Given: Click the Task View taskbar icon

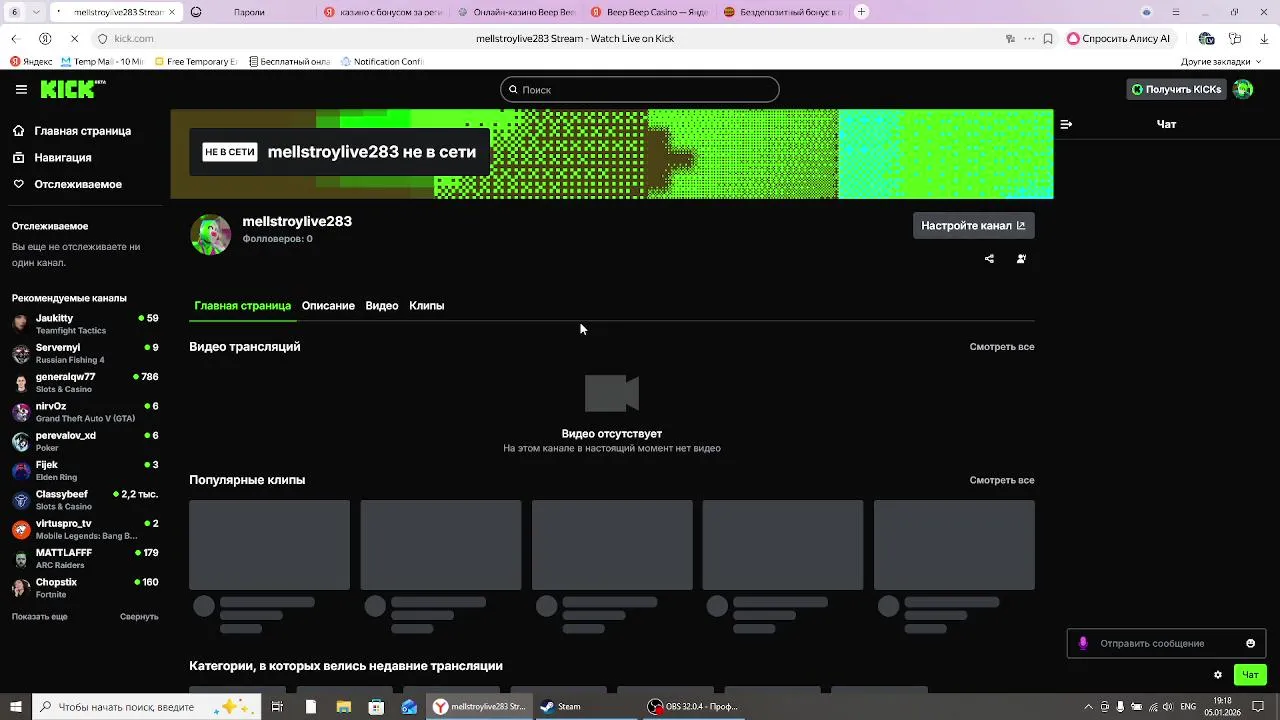Looking at the screenshot, I should (277, 707).
